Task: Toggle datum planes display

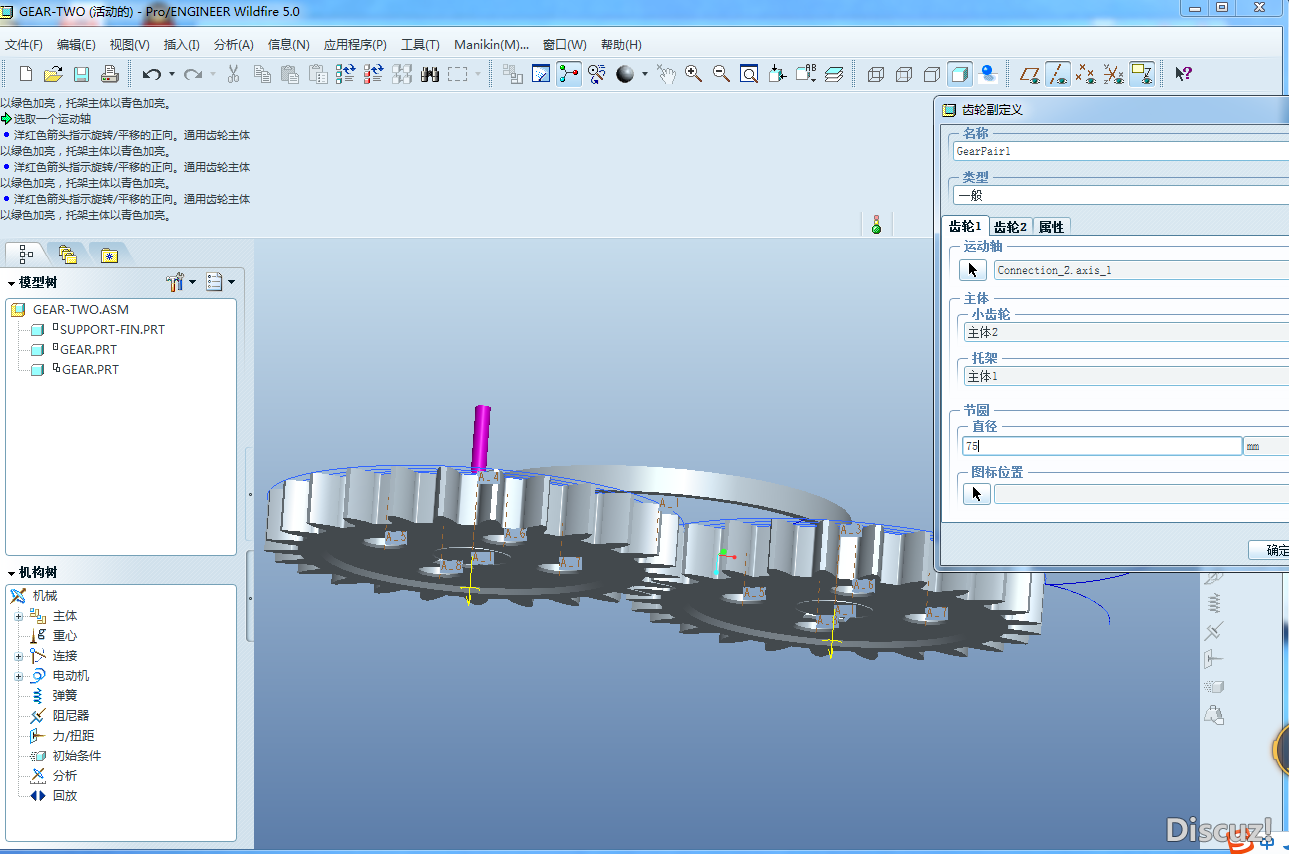Action: [1030, 74]
